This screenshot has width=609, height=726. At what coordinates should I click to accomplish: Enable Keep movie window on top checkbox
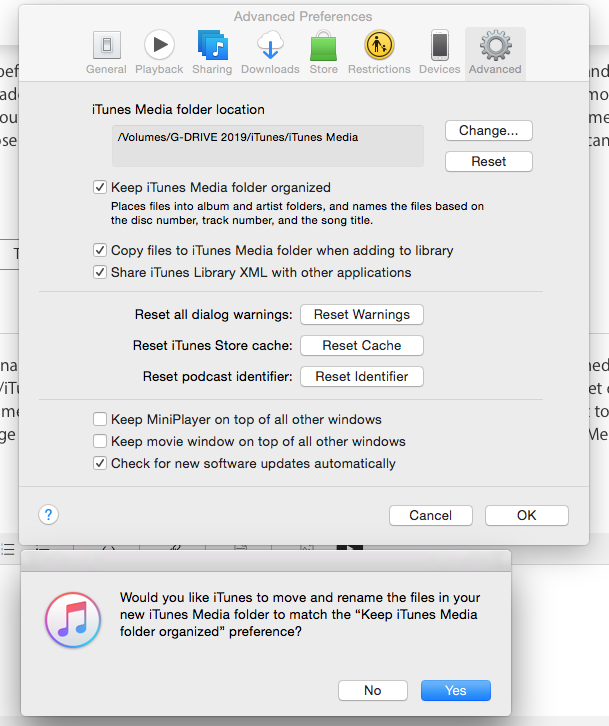(x=100, y=441)
